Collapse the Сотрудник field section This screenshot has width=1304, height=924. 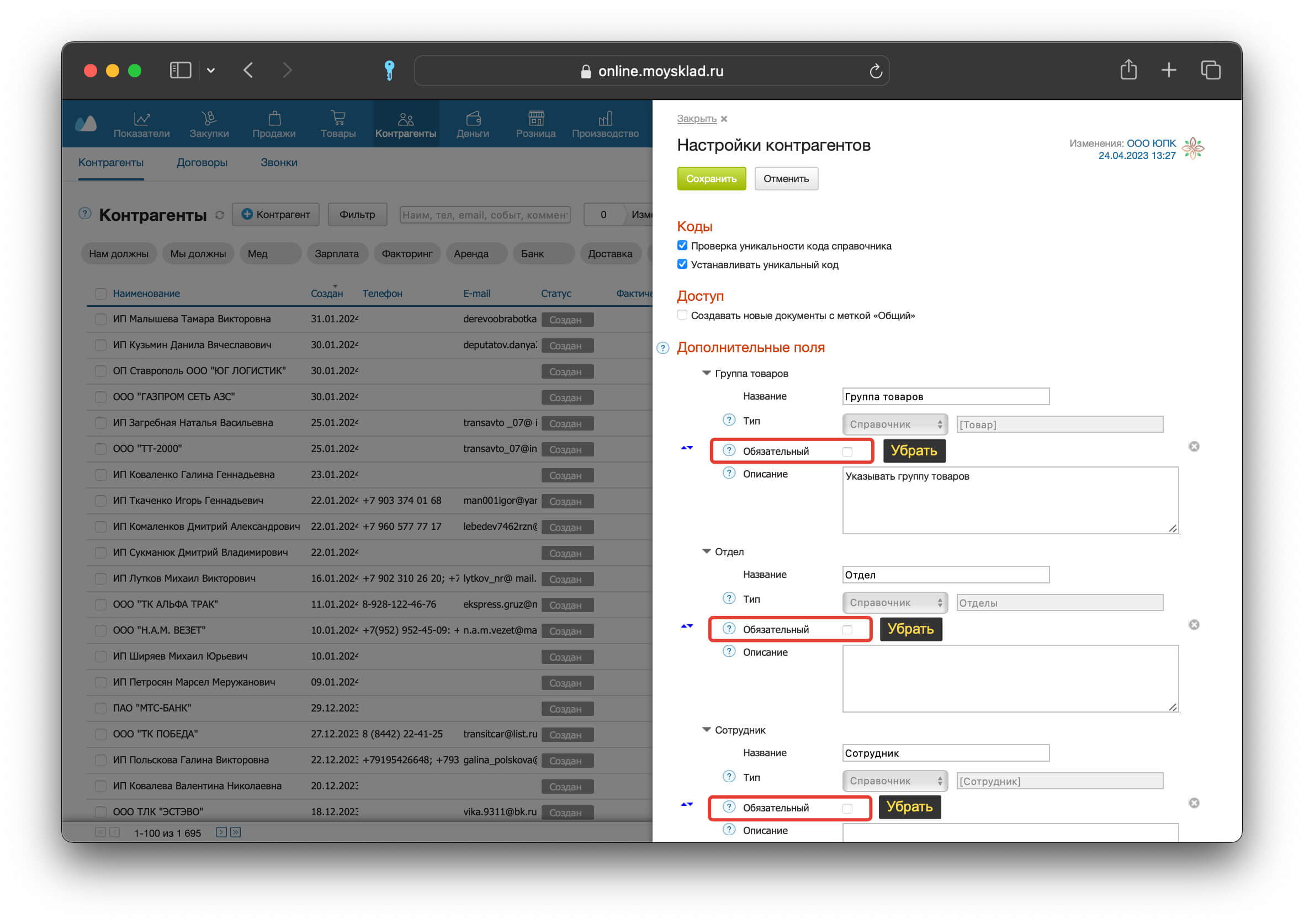(706, 729)
